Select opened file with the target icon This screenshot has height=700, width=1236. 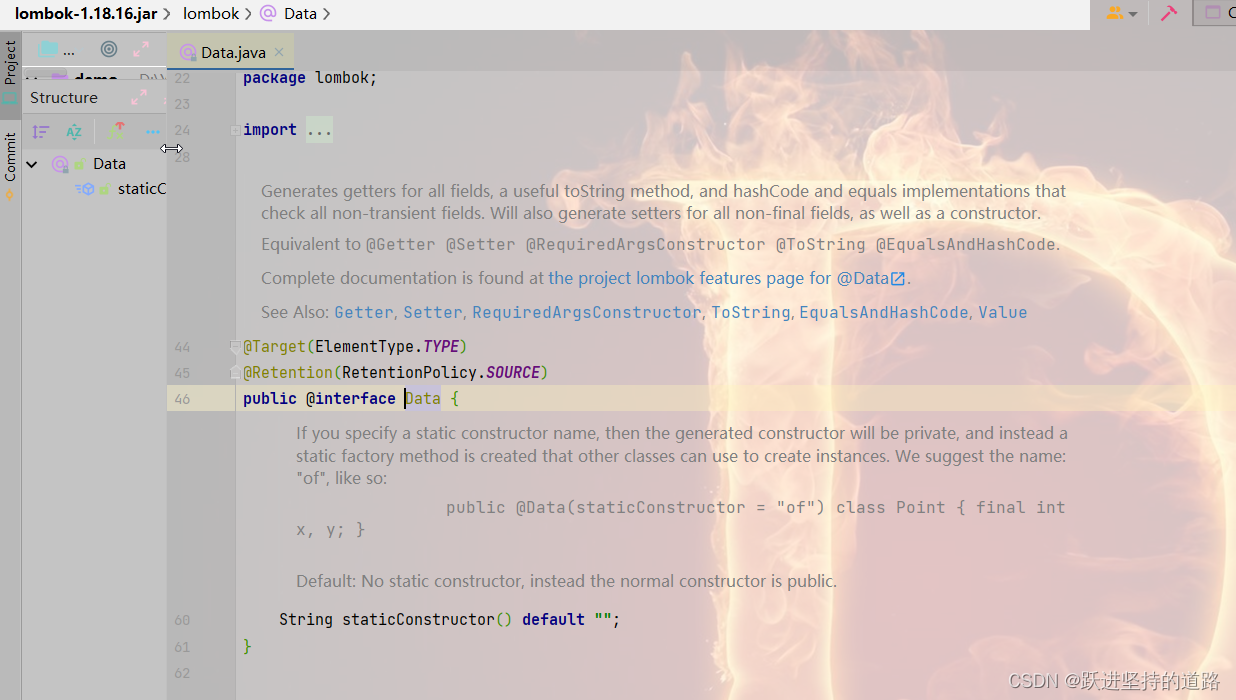point(109,49)
